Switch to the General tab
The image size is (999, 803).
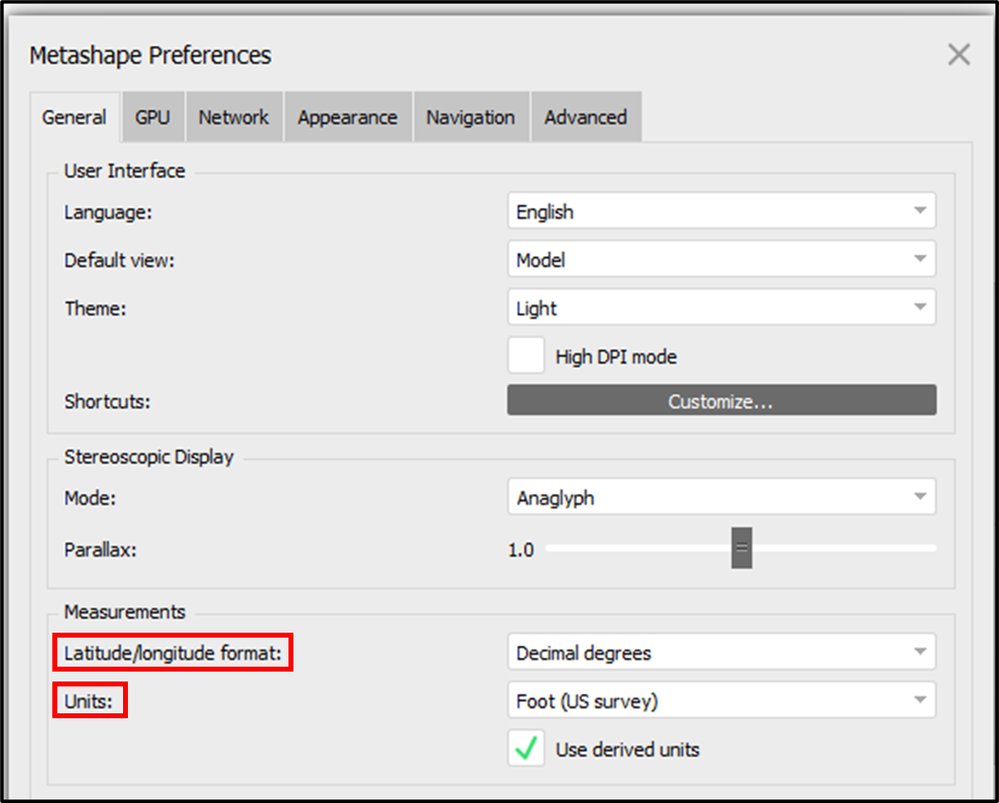75,117
